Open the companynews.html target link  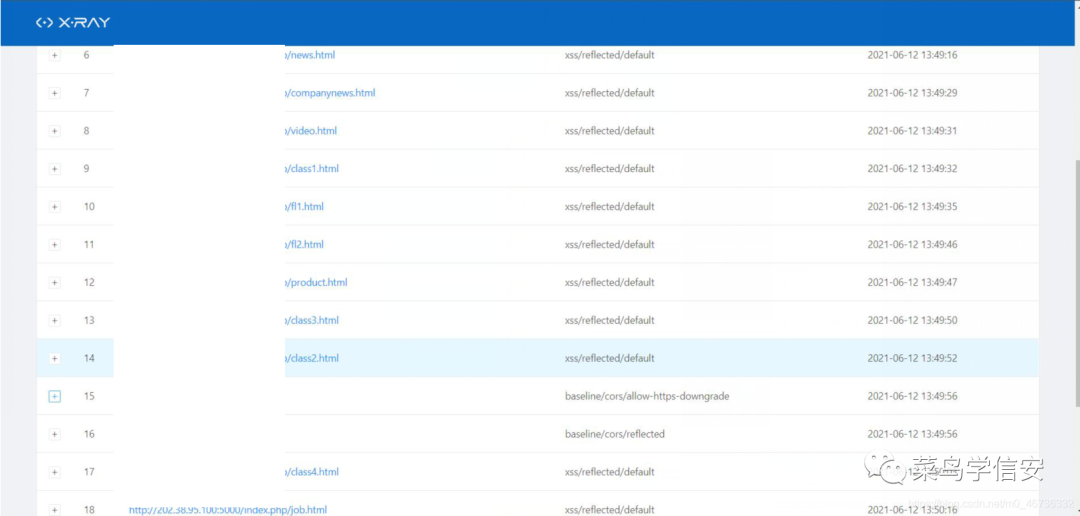(330, 93)
